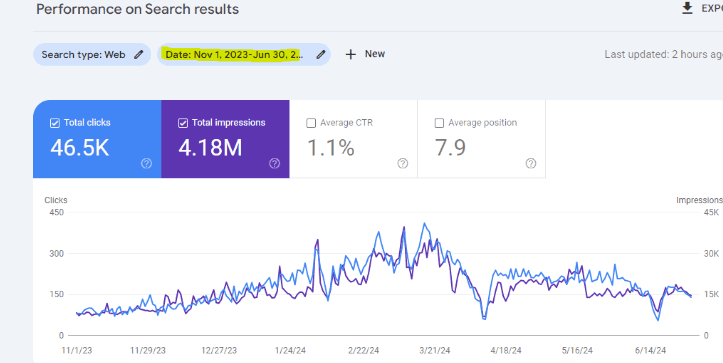The height and width of the screenshot is (363, 723).
Task: Click the 6/14/24 date label on chart axis
Action: pyautogui.click(x=650, y=351)
